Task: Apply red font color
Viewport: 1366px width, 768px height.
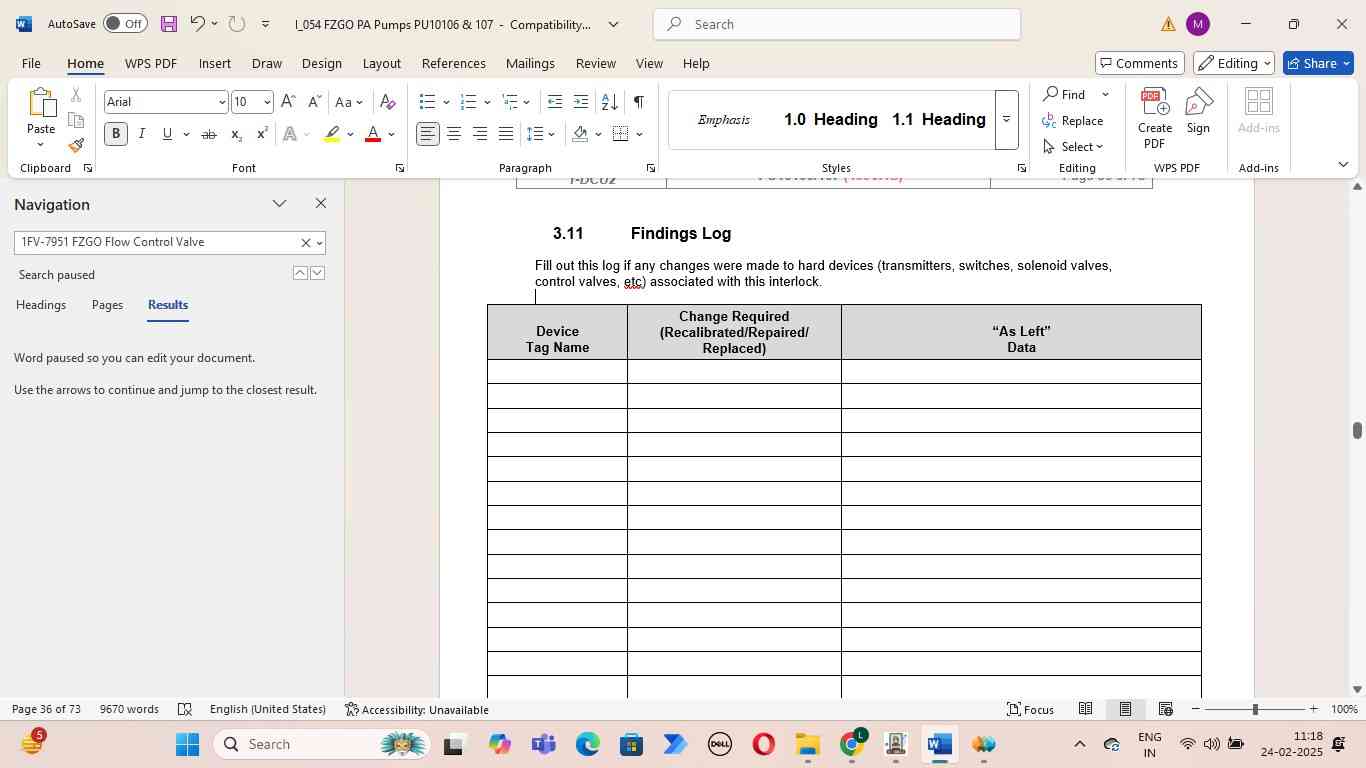Action: click(373, 134)
